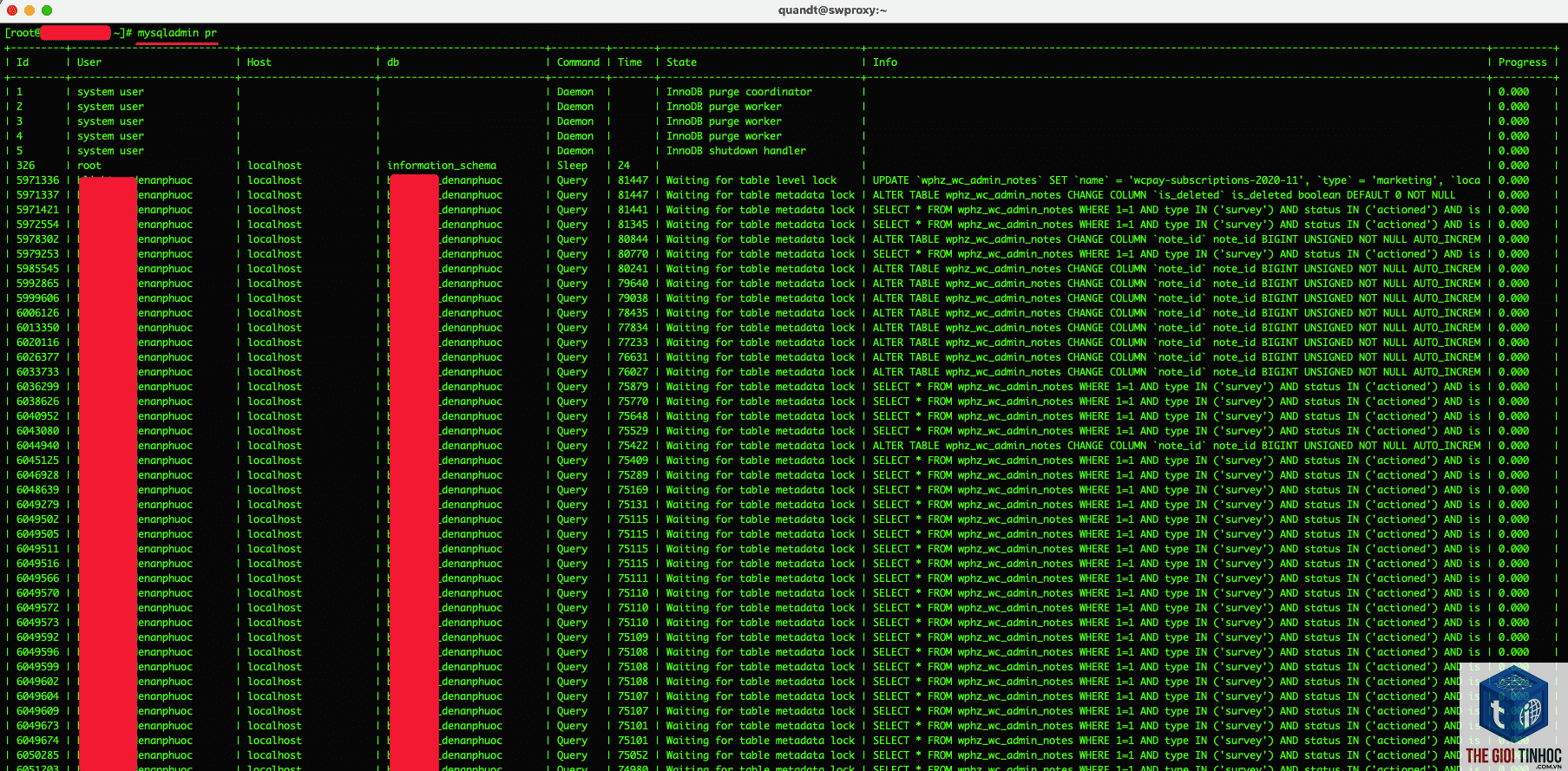Click process Id '5992865'
This screenshot has width=1568, height=771.
(37, 284)
